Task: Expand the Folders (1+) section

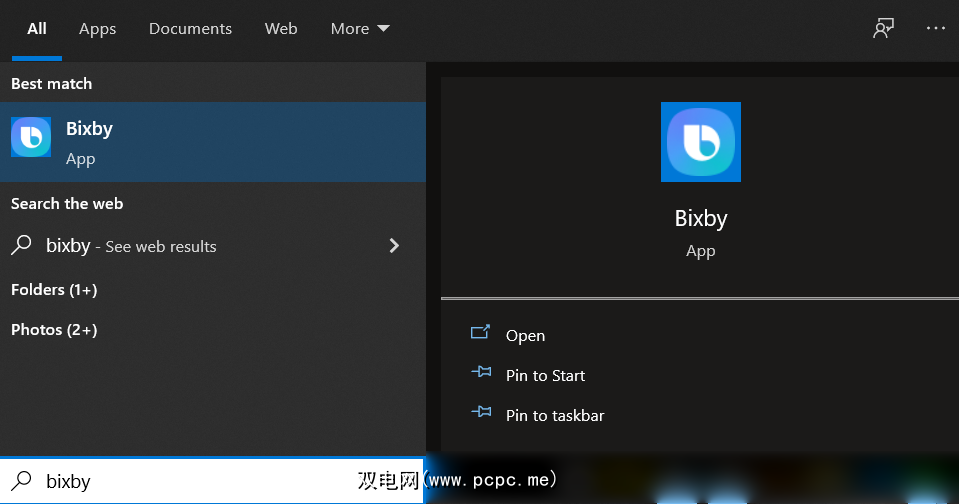Action: (54, 290)
